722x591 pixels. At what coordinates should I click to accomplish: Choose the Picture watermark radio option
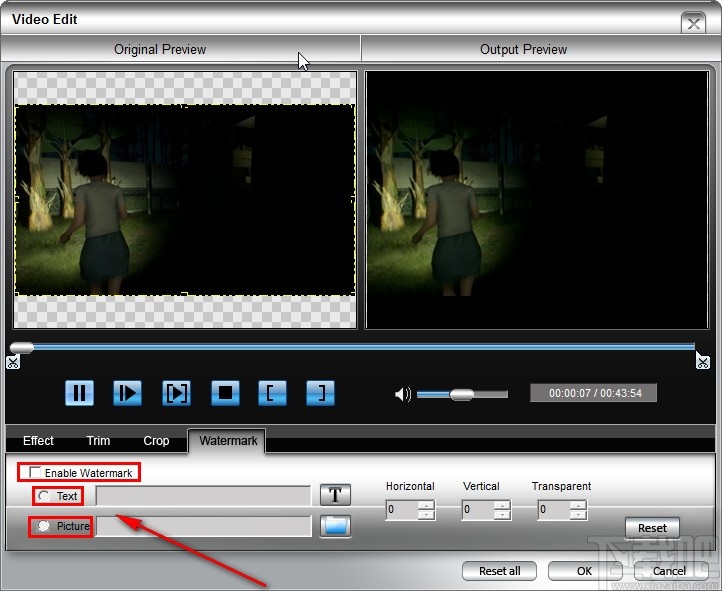coord(44,526)
